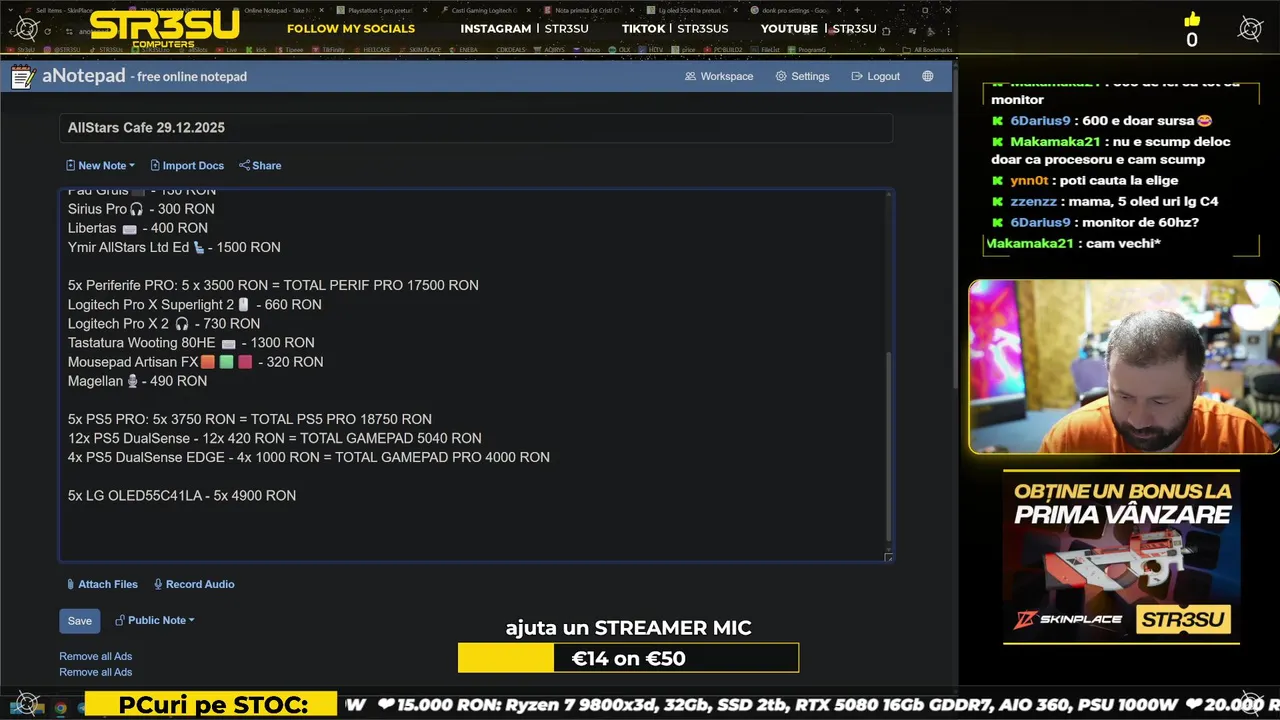Click the second Remove all Ads link
The height and width of the screenshot is (720, 1280).
point(95,672)
